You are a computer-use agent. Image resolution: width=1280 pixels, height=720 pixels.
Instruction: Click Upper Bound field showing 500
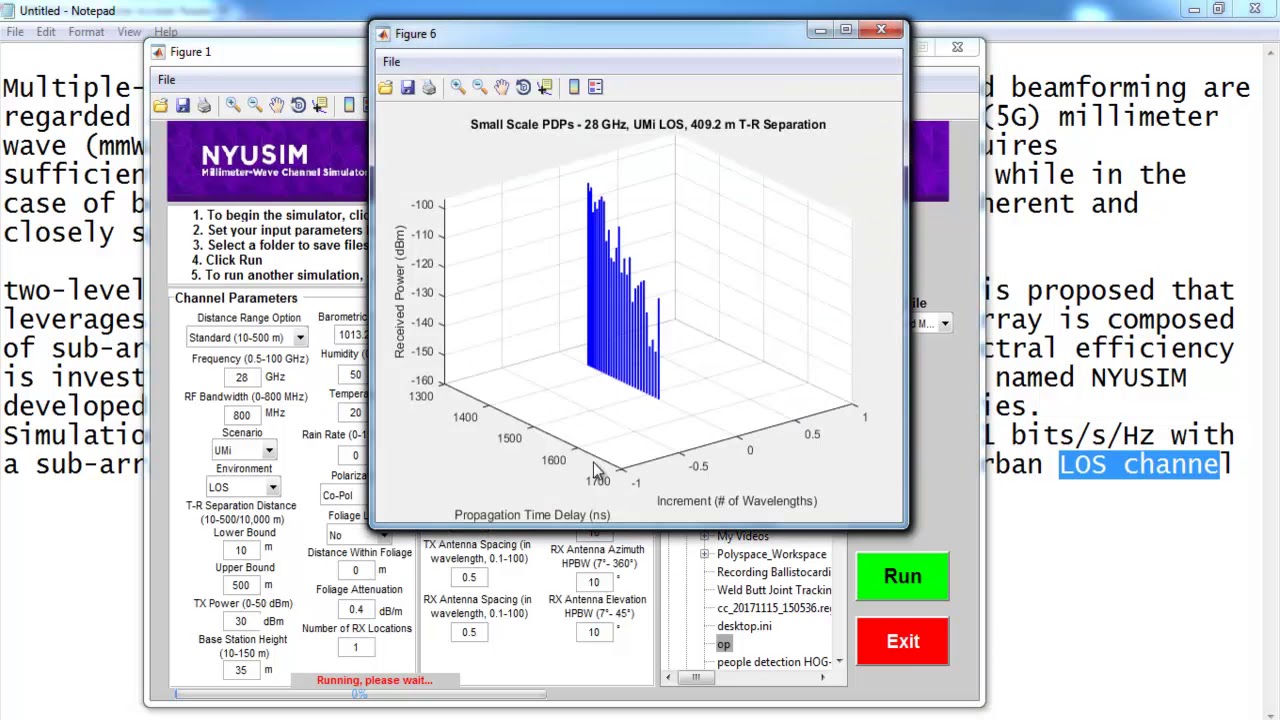coord(241,586)
